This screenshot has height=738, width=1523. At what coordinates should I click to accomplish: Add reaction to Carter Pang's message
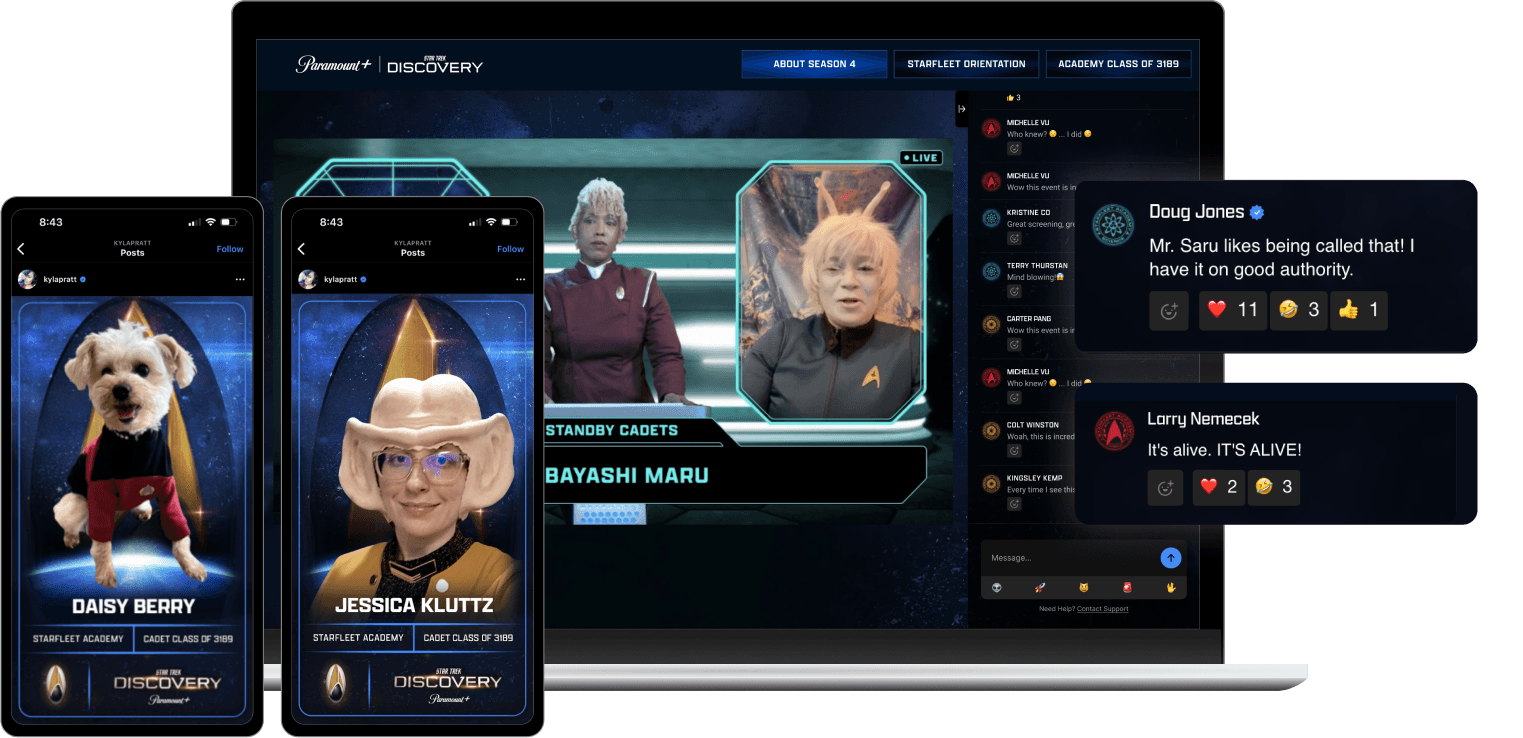pos(1014,344)
